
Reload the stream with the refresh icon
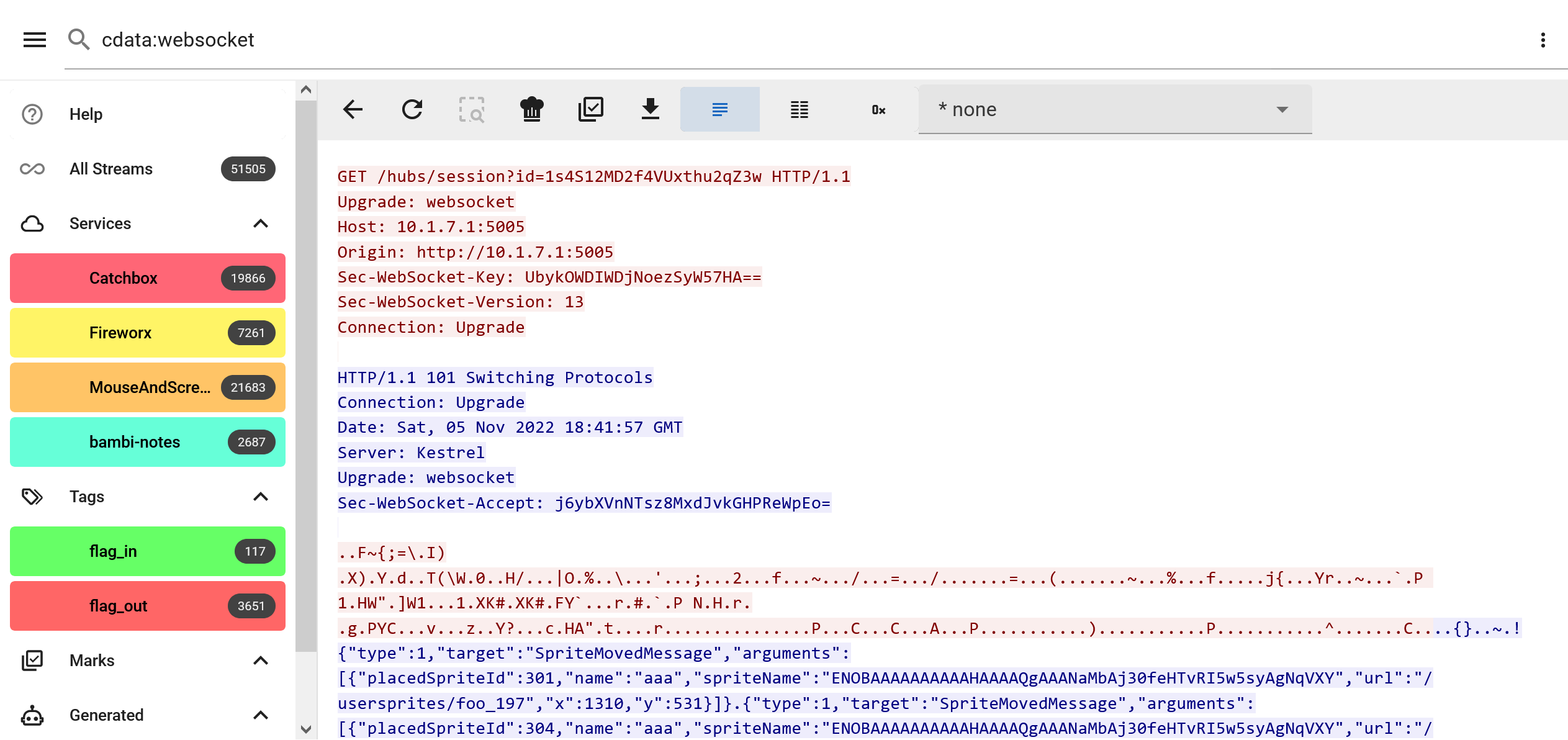click(412, 109)
